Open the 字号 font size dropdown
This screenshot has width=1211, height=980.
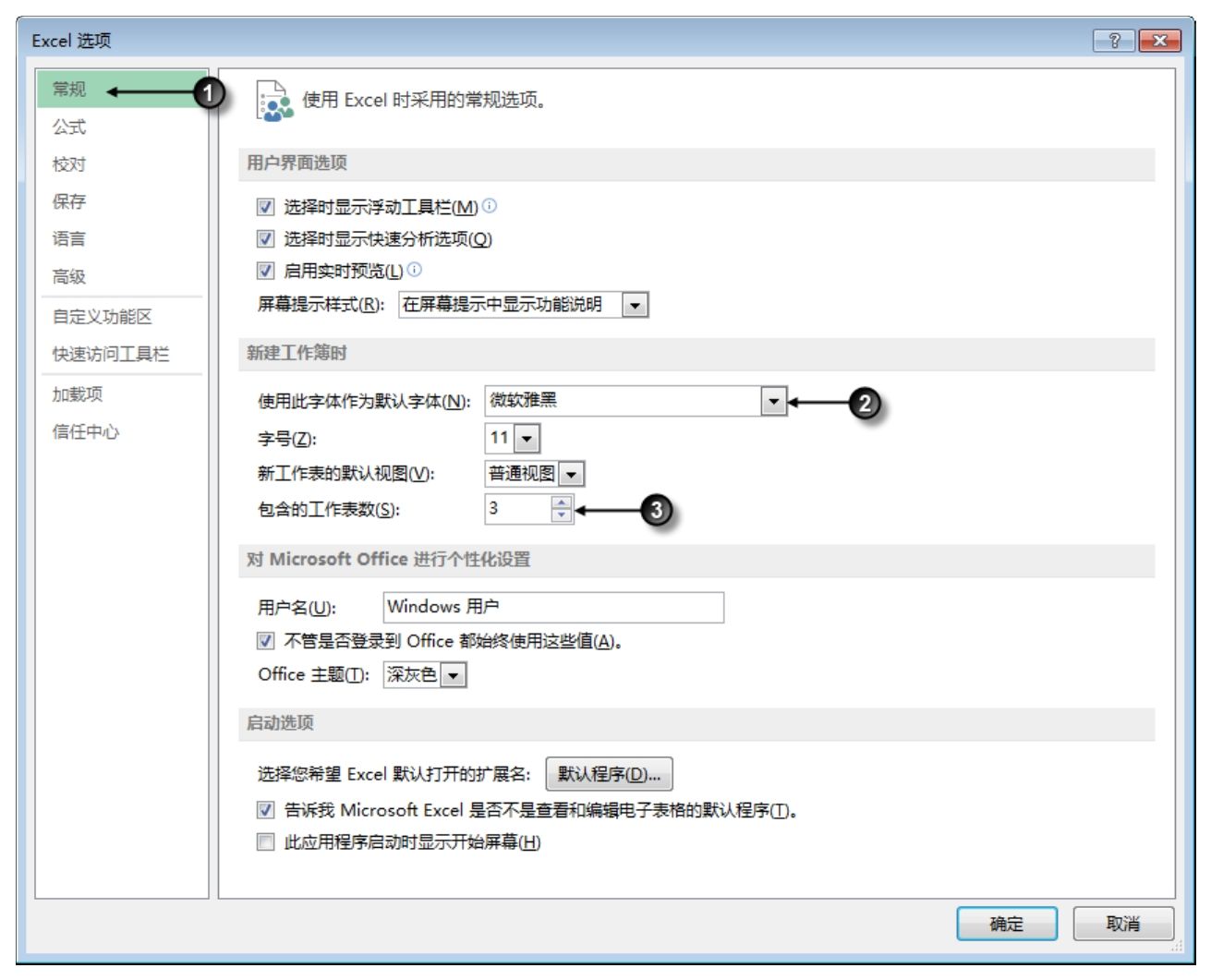click(527, 439)
